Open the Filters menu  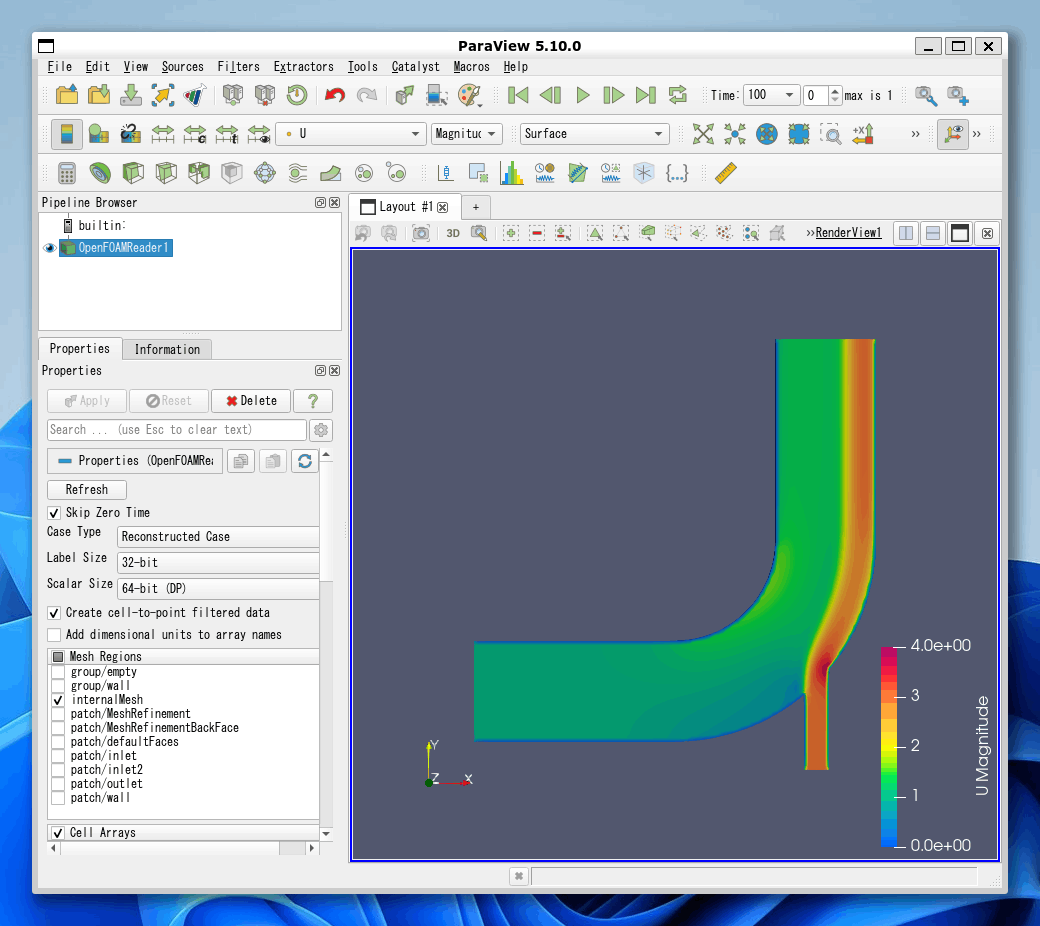pyautogui.click(x=238, y=66)
